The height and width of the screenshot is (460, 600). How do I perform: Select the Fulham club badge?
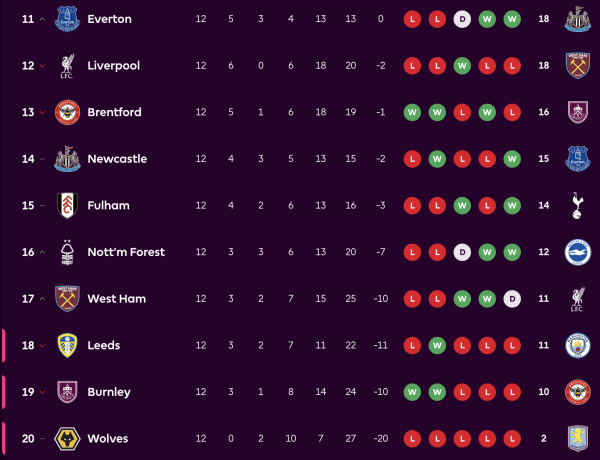pyautogui.click(x=67, y=205)
